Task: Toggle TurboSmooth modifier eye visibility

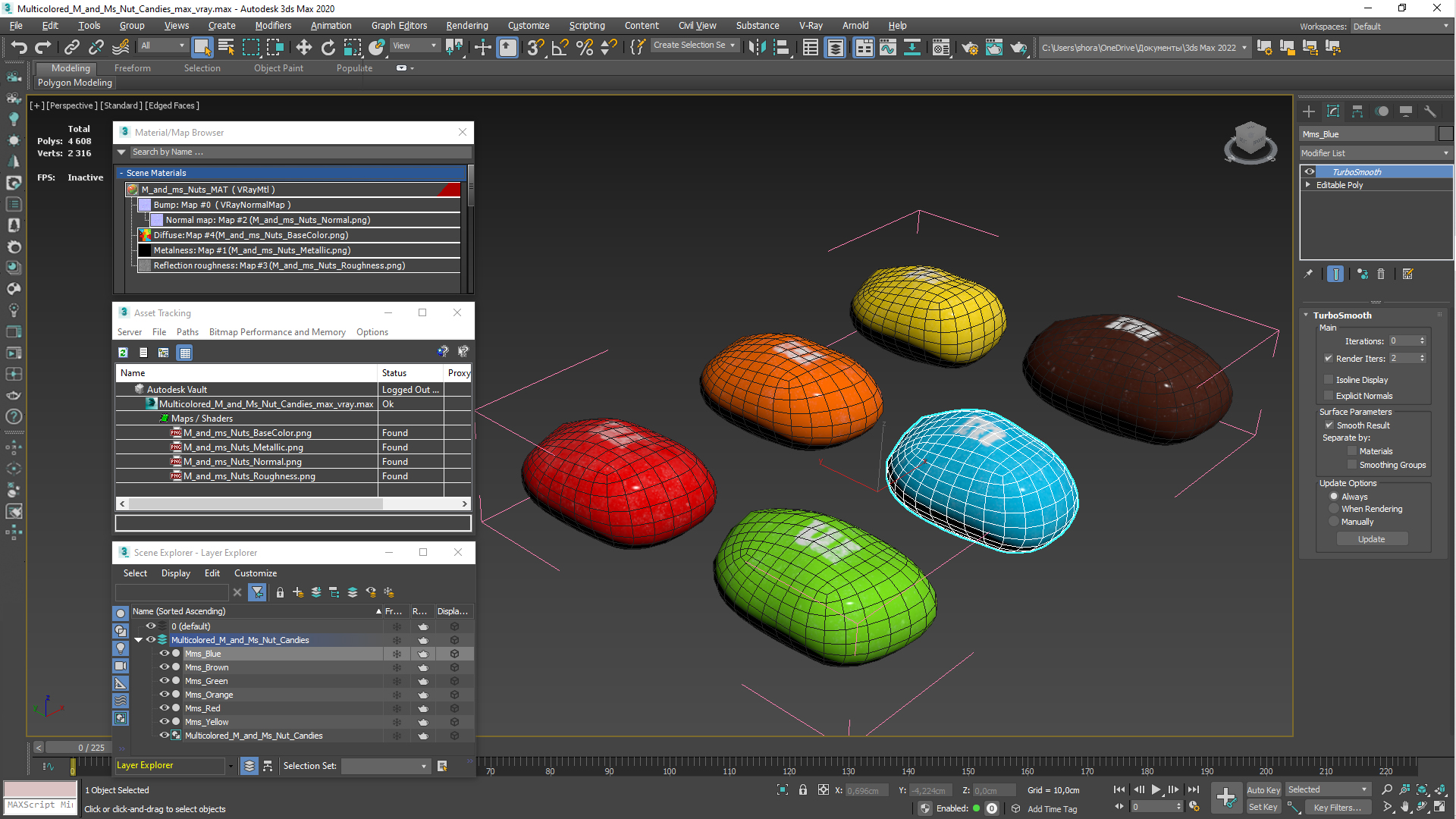Action: tap(1310, 172)
